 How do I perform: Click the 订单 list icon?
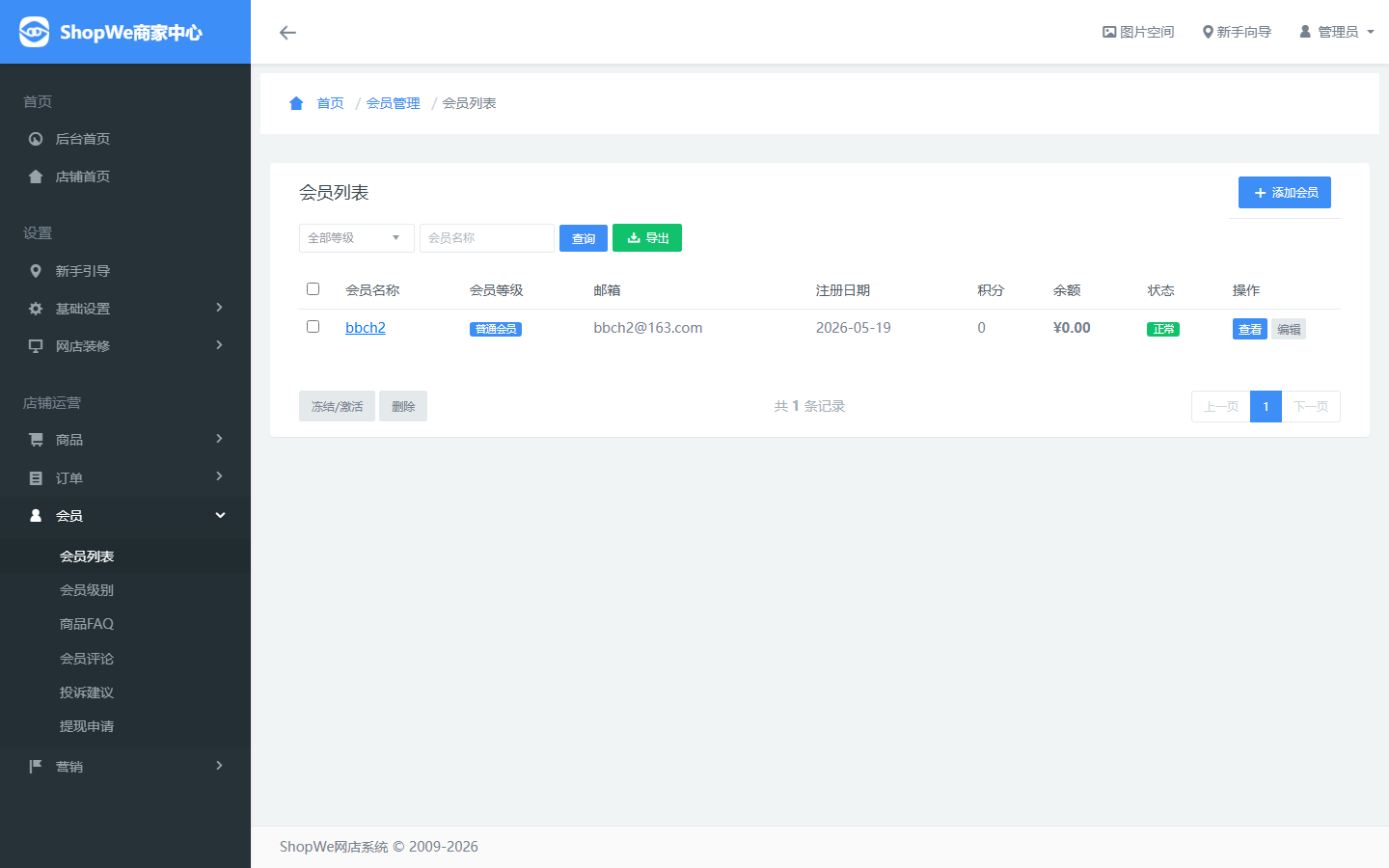pyautogui.click(x=36, y=478)
